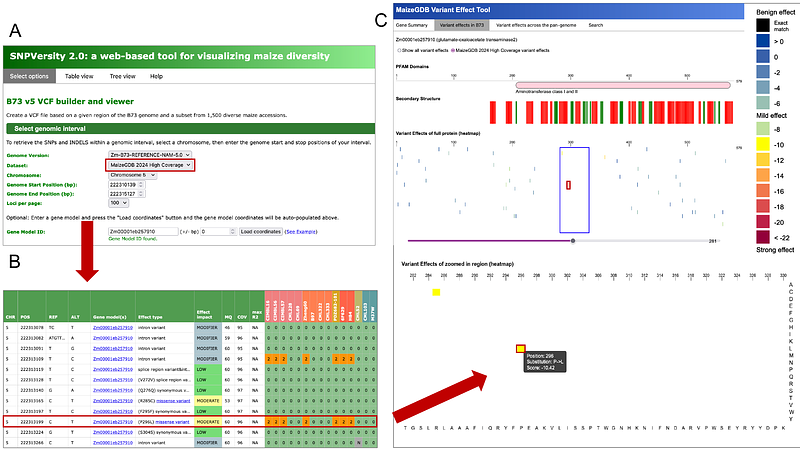
Task: Open Variant effects across the pan-genome tab
Action: (x=536, y=25)
